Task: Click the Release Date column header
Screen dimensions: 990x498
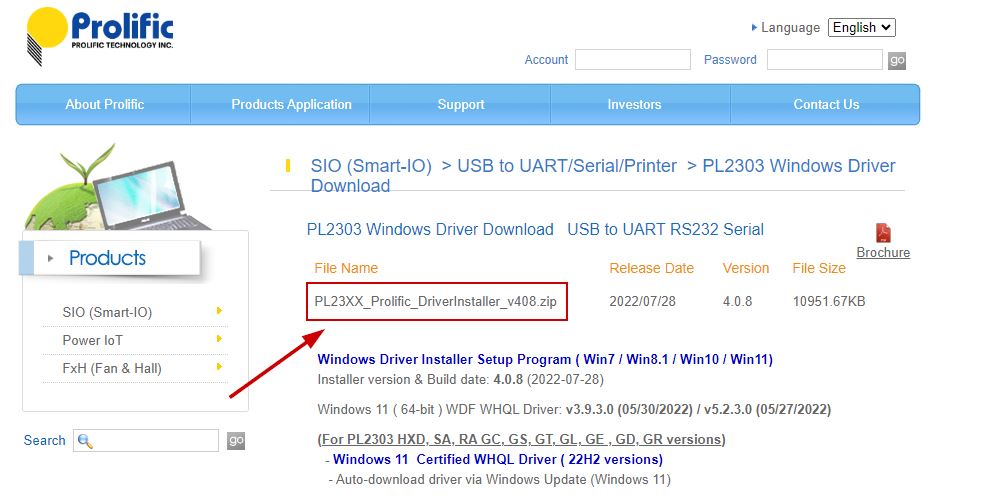Action: 652,268
